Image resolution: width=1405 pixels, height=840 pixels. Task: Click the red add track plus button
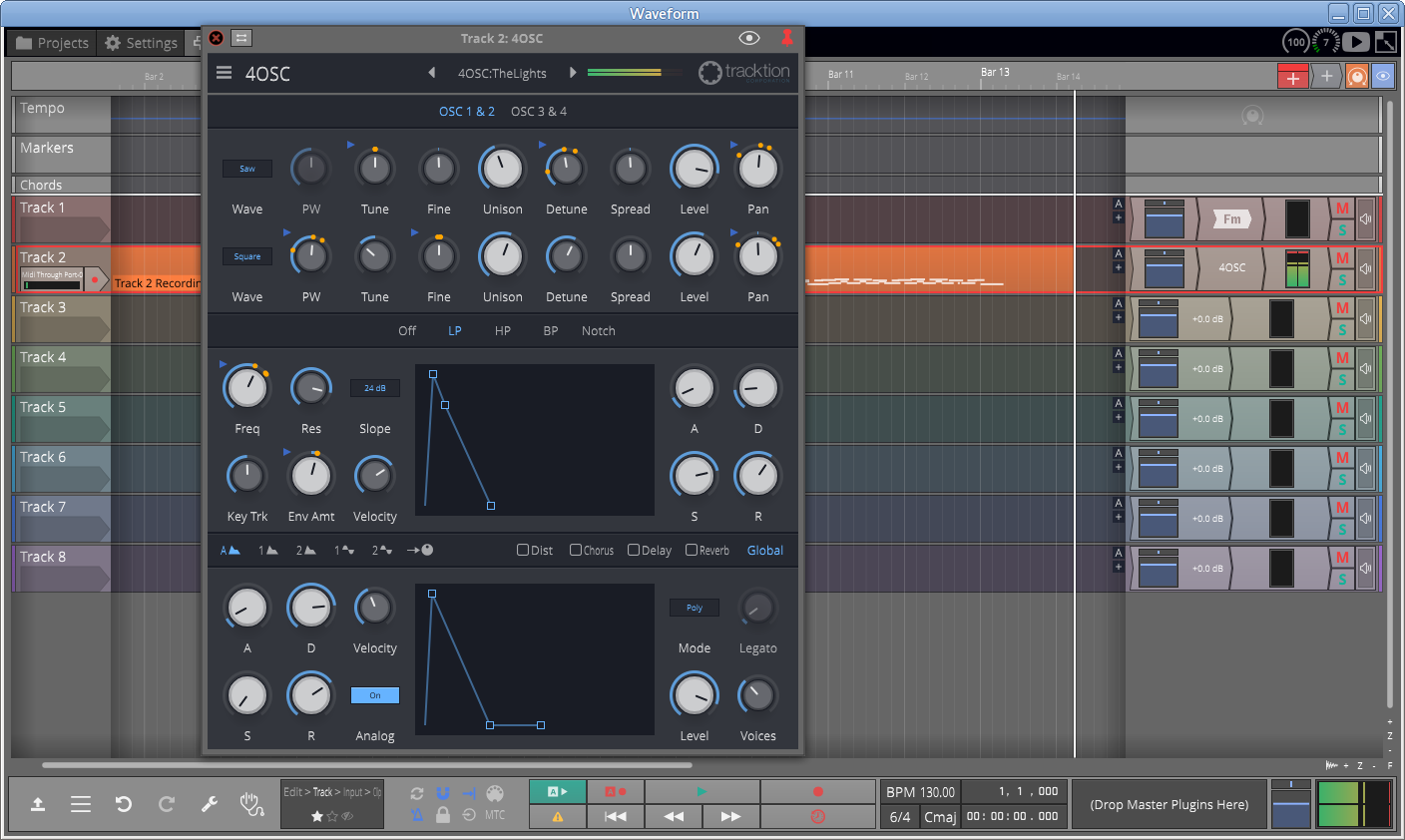point(1293,76)
